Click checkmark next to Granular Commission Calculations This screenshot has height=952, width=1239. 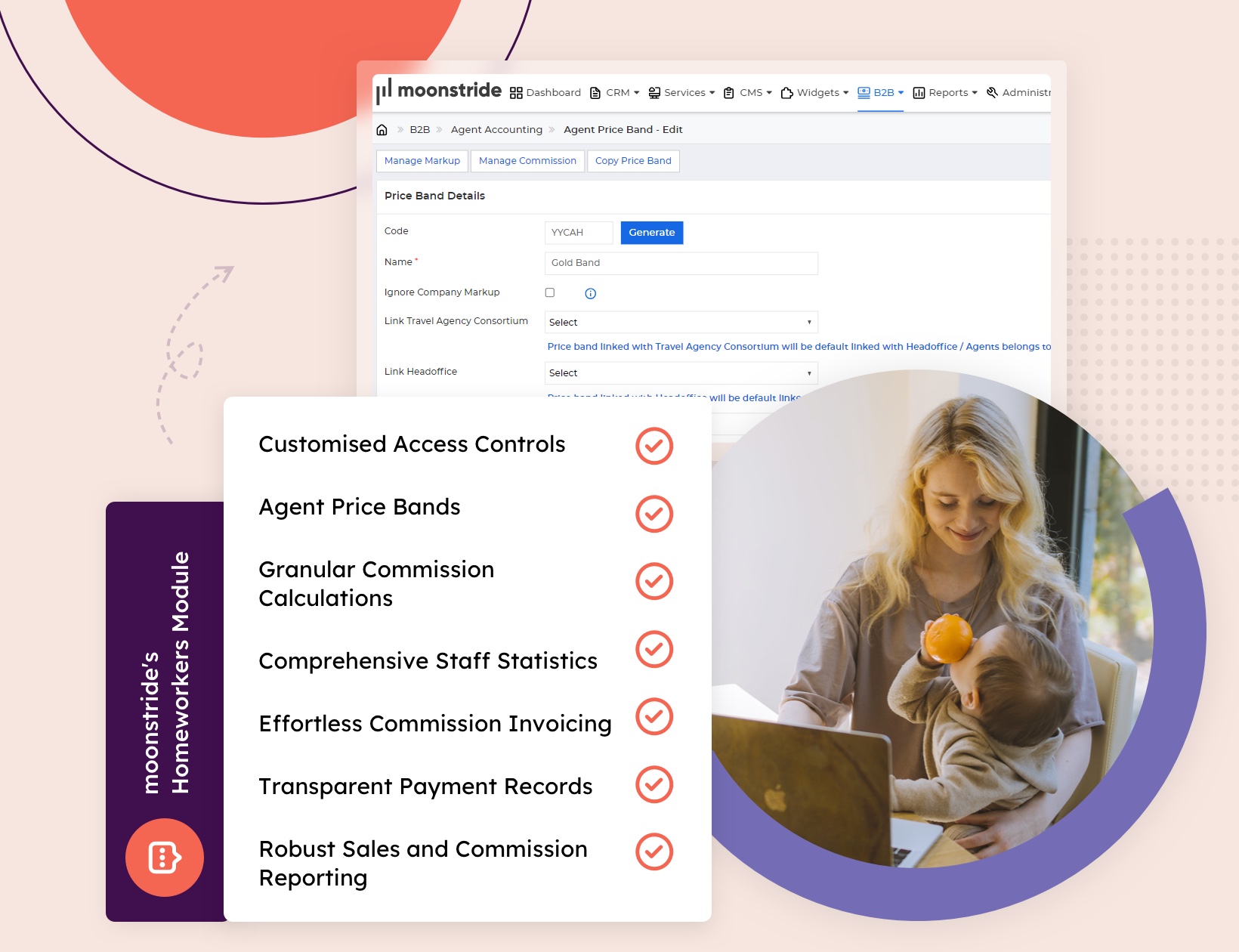654,581
